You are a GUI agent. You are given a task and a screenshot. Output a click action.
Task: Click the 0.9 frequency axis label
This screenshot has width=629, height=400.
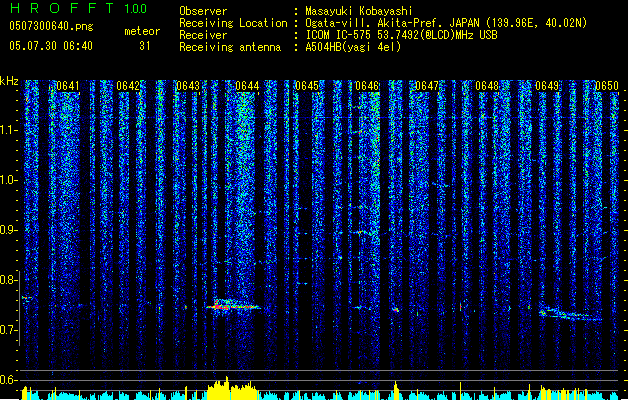[x=8, y=230]
